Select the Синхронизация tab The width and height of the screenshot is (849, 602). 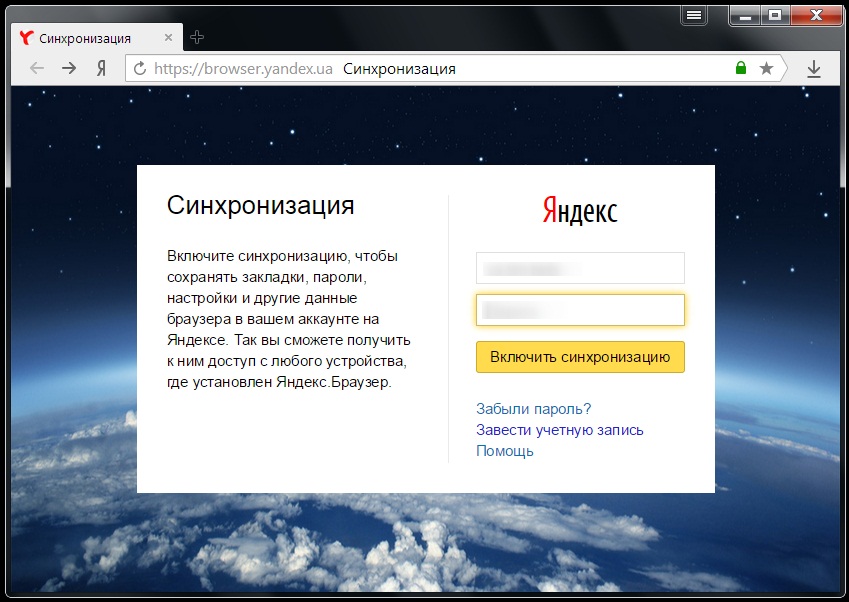coord(97,37)
